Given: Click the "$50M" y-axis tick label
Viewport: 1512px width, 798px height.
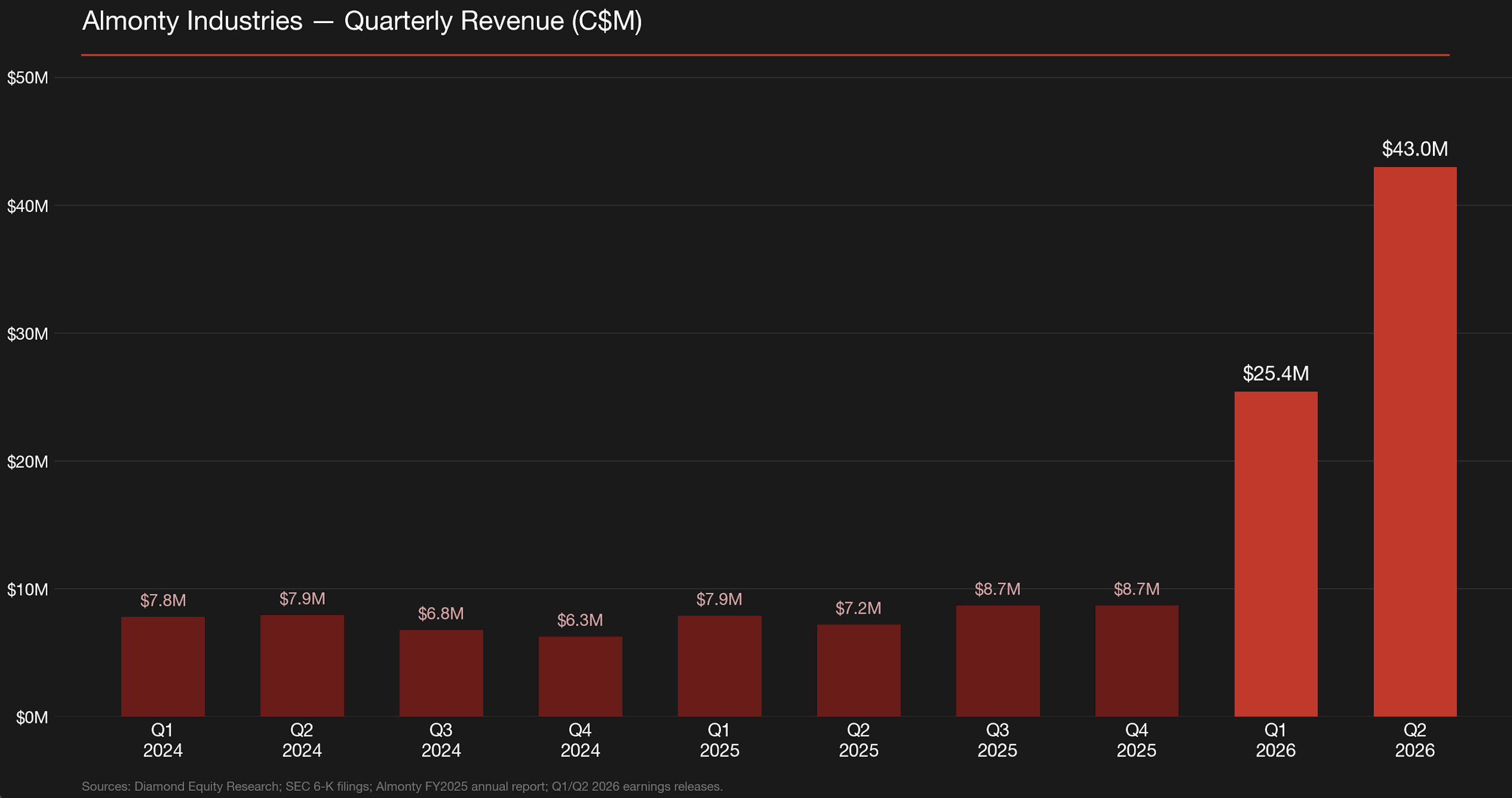Looking at the screenshot, I should (x=27, y=78).
